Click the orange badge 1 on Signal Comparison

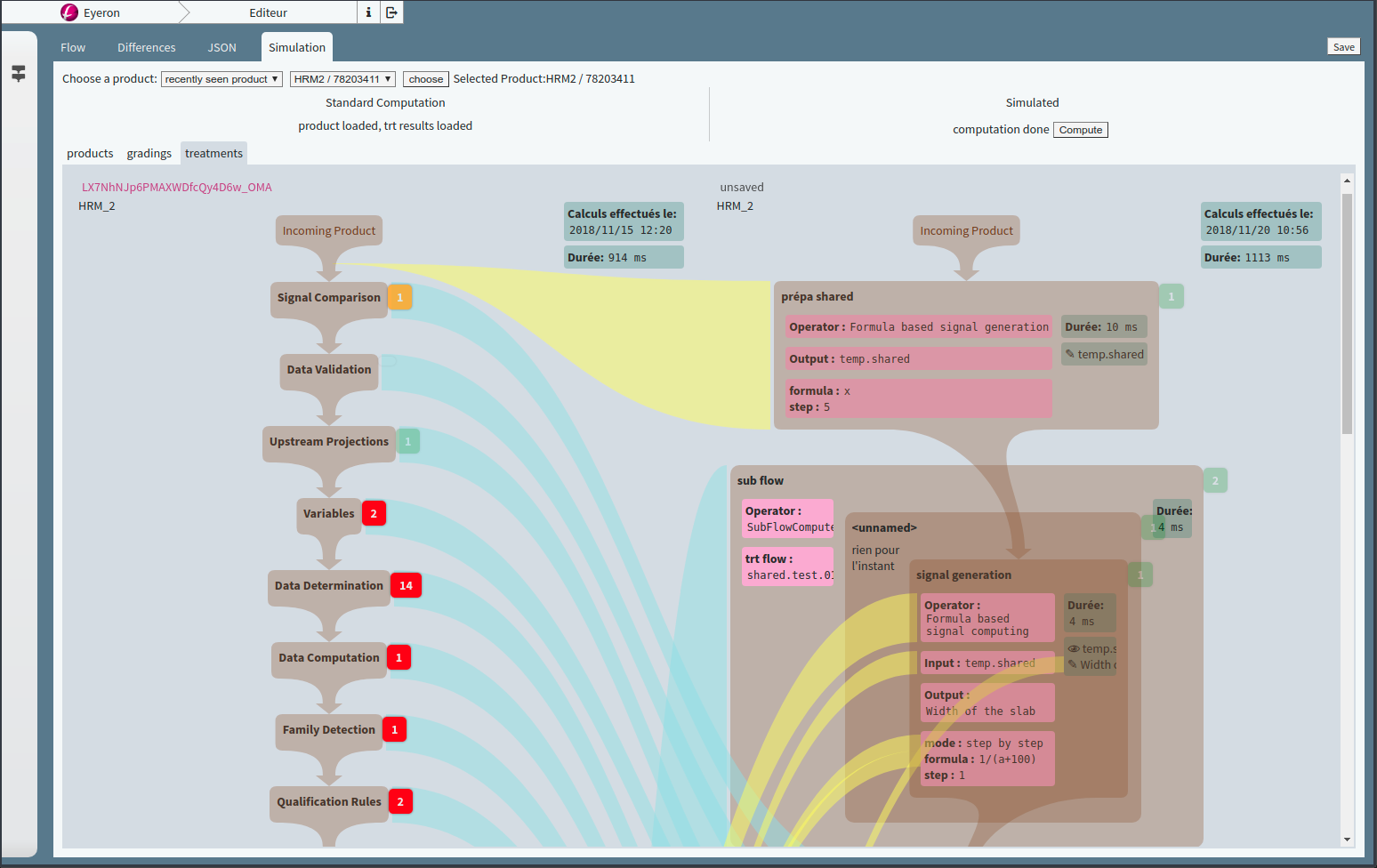tap(400, 297)
